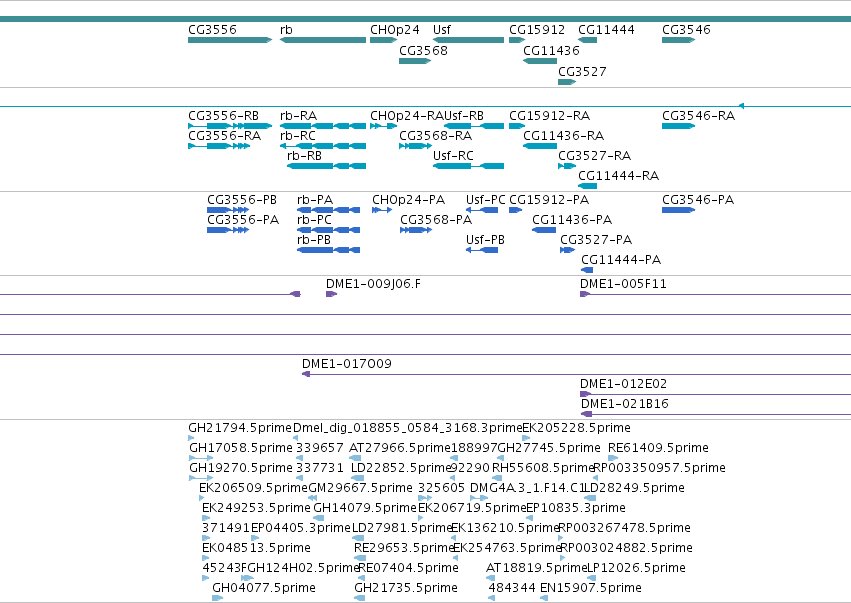Select the rb-RB transcript glyph
The image size is (851, 603).
coord(327,166)
